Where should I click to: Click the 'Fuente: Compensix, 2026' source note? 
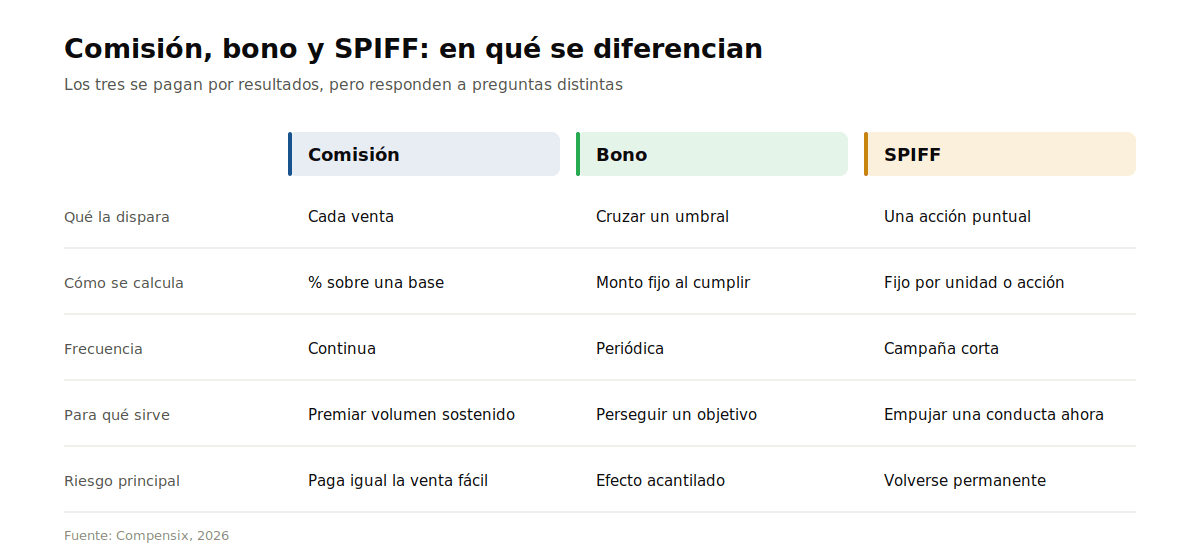point(146,536)
